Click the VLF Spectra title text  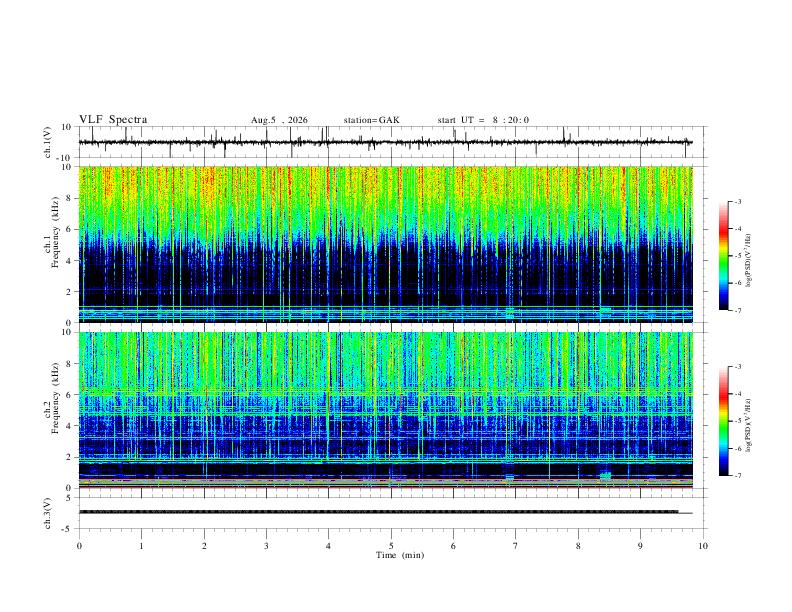[x=113, y=120]
